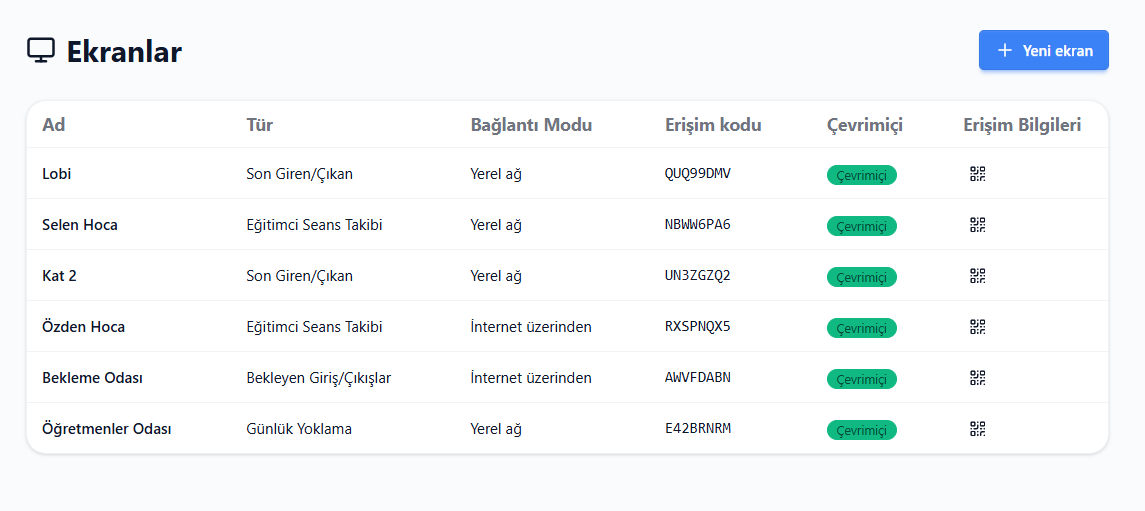Open the Lobi screen row
Image resolution: width=1145 pixels, height=511 pixels.
click(x=567, y=174)
